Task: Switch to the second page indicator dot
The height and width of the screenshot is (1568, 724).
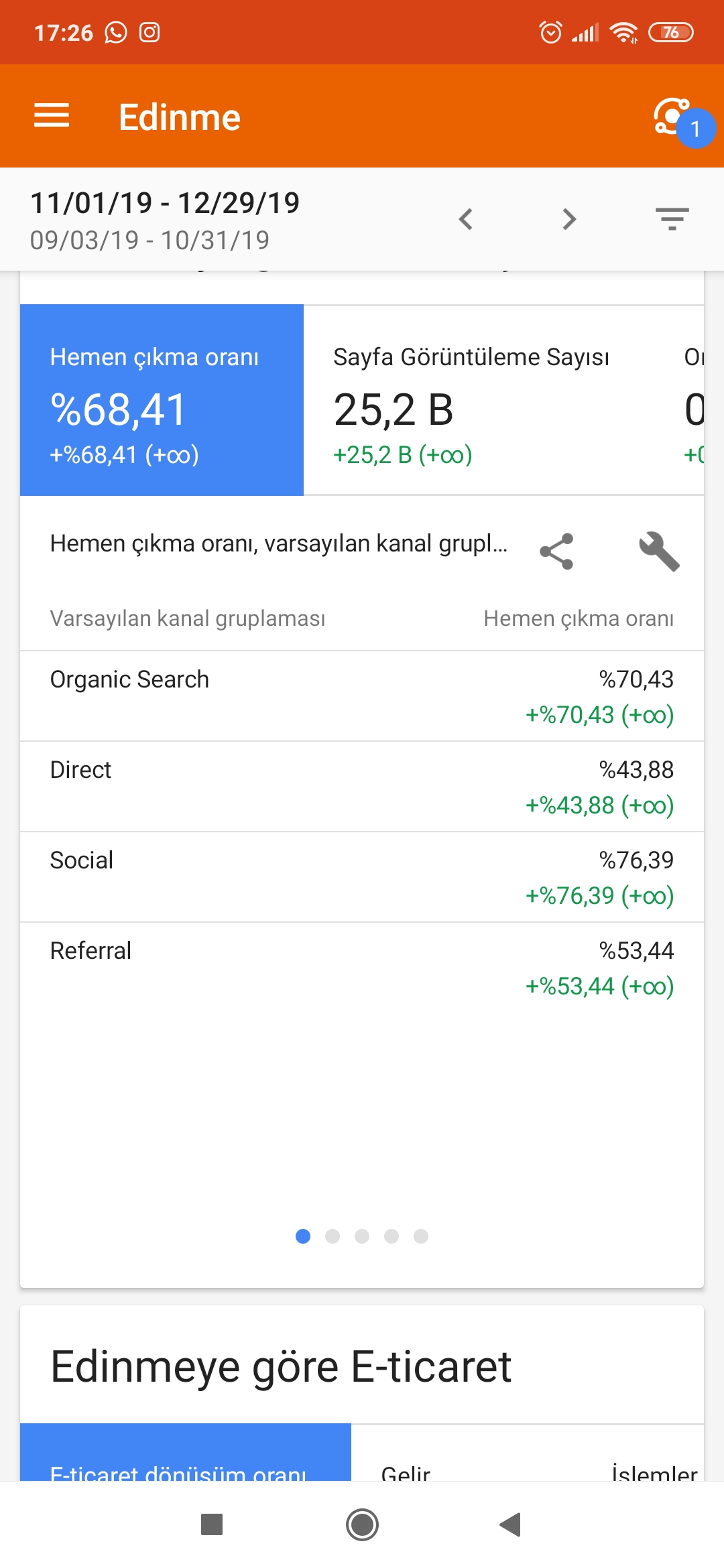Action: (x=333, y=1236)
